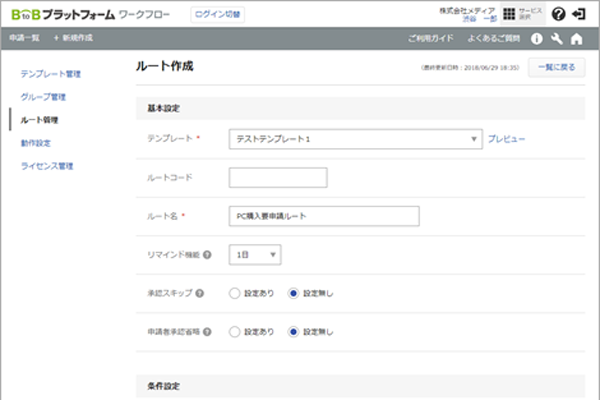Screen dimensions: 600x400
Task: Expand the リマインド機能 days dropdown
Action: point(255,255)
